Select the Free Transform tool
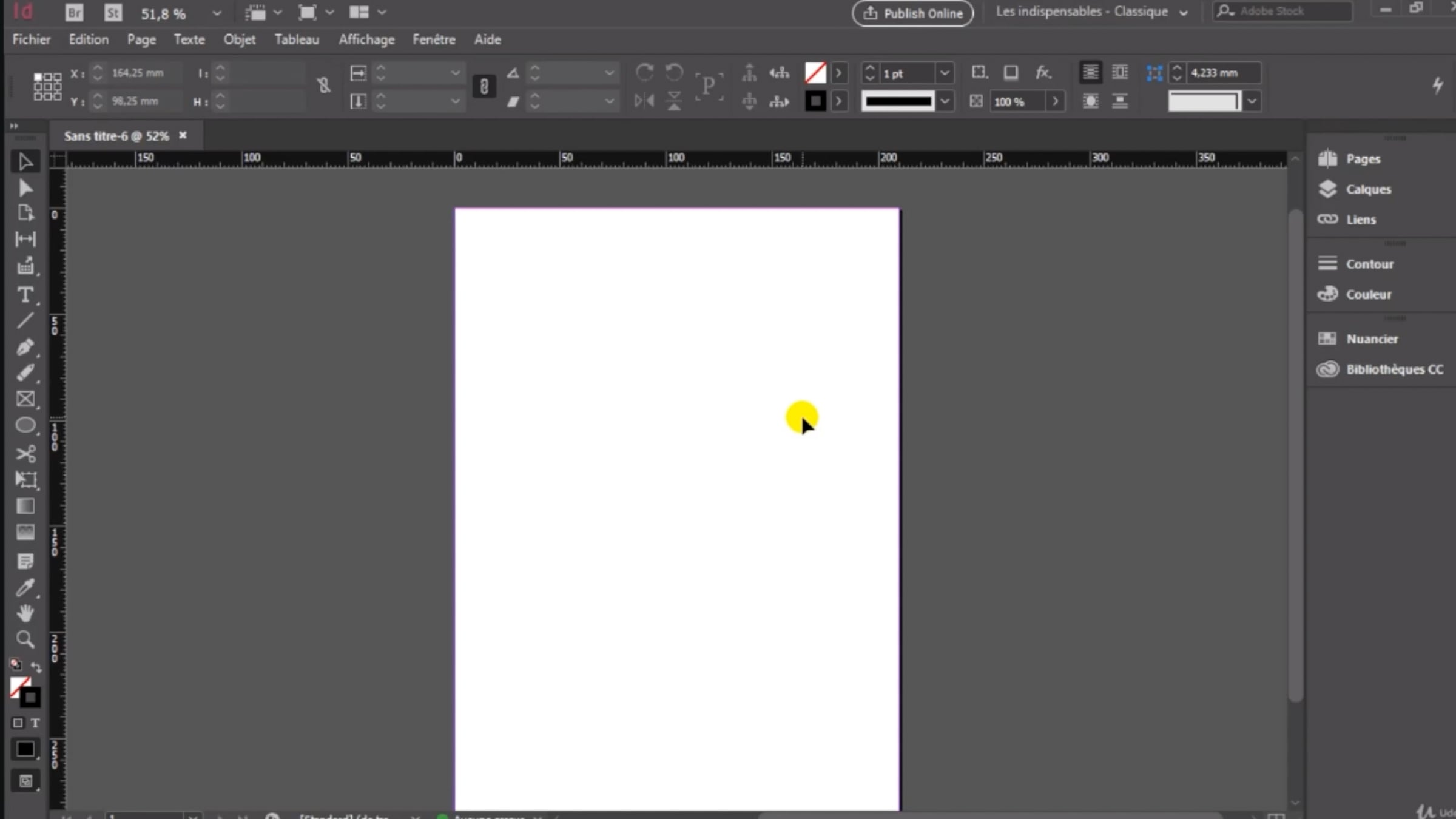1456x819 pixels. click(x=25, y=480)
